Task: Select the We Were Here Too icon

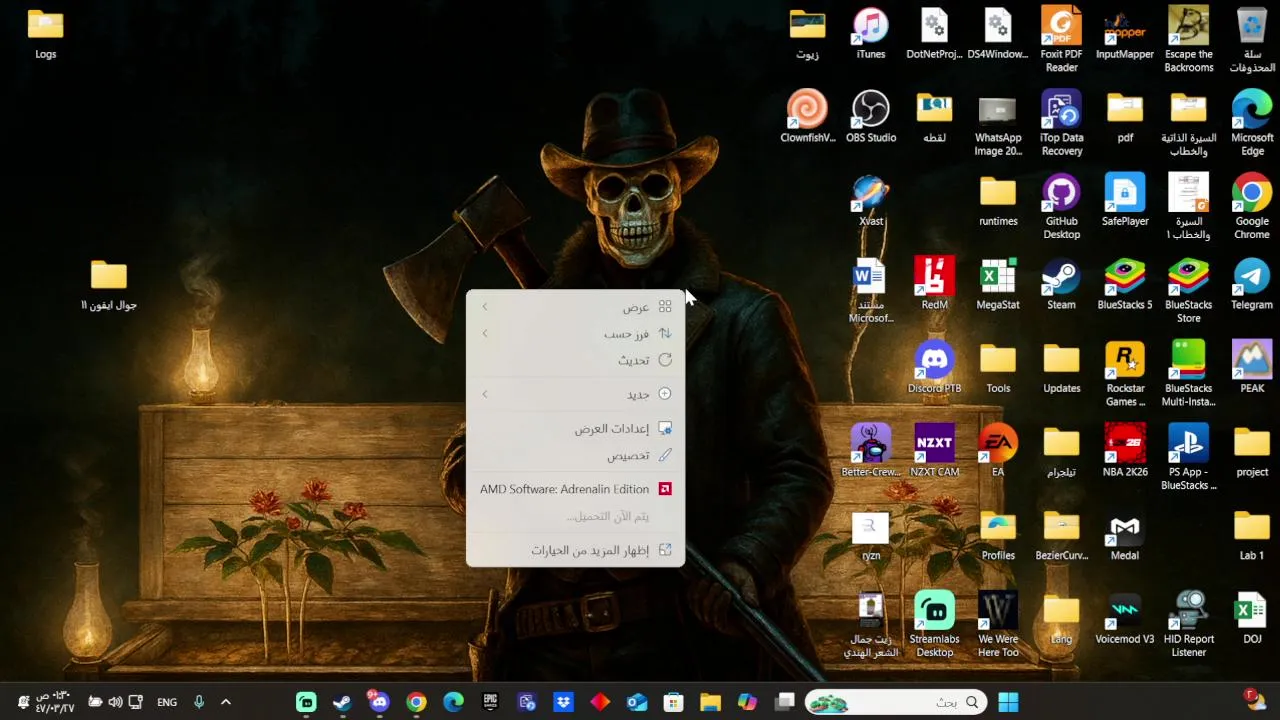Action: [x=998, y=625]
